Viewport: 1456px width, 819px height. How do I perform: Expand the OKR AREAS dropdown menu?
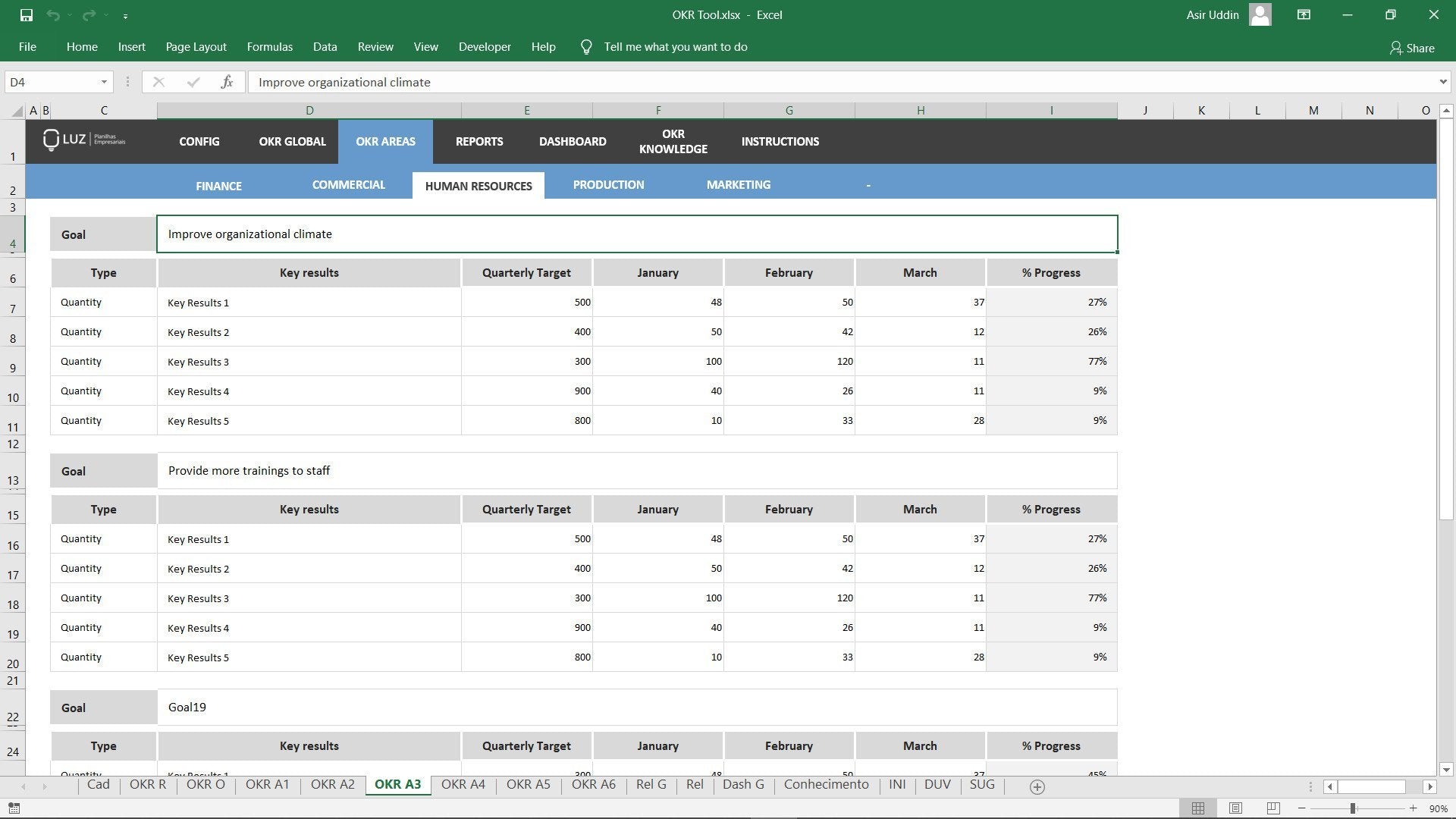pos(385,141)
